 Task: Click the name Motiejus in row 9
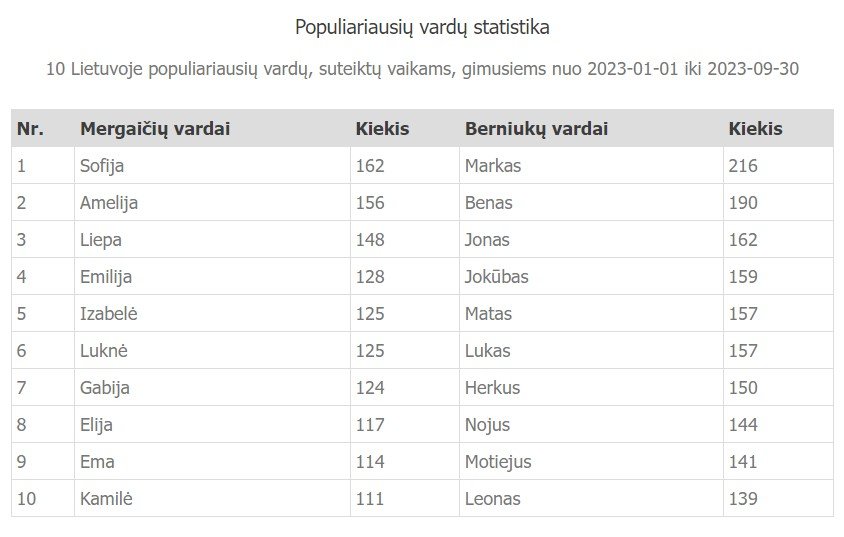[x=498, y=462]
